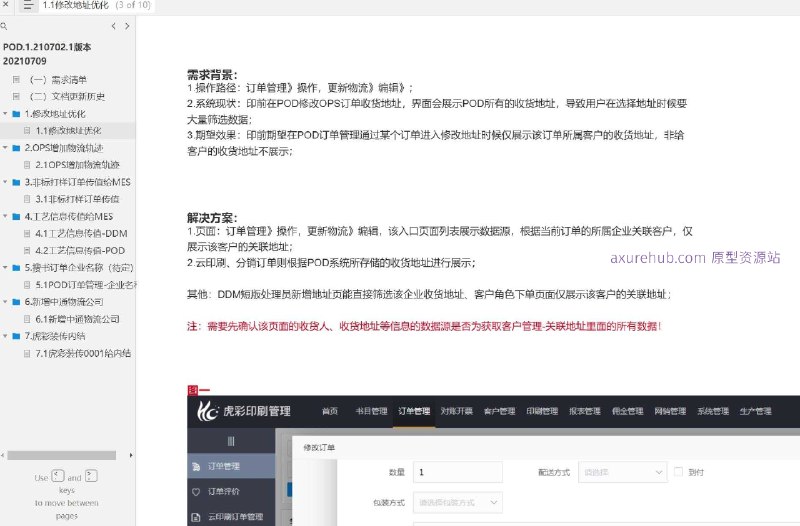800x526 pixels.
Task: Select 订单管理 in mockup sidebar
Action: [231, 466]
